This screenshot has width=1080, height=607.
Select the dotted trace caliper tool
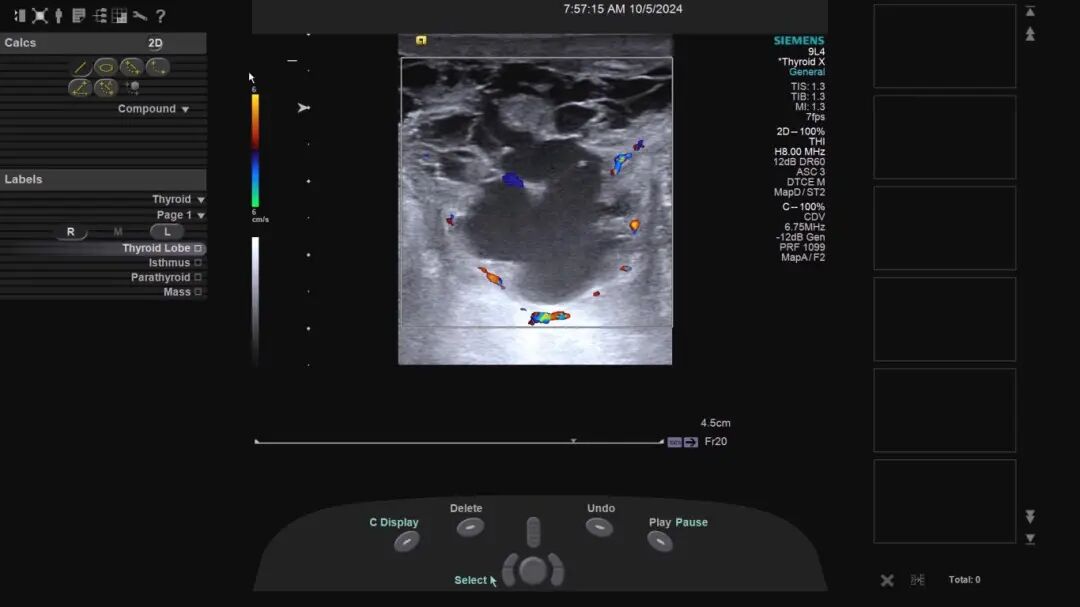coord(131,67)
